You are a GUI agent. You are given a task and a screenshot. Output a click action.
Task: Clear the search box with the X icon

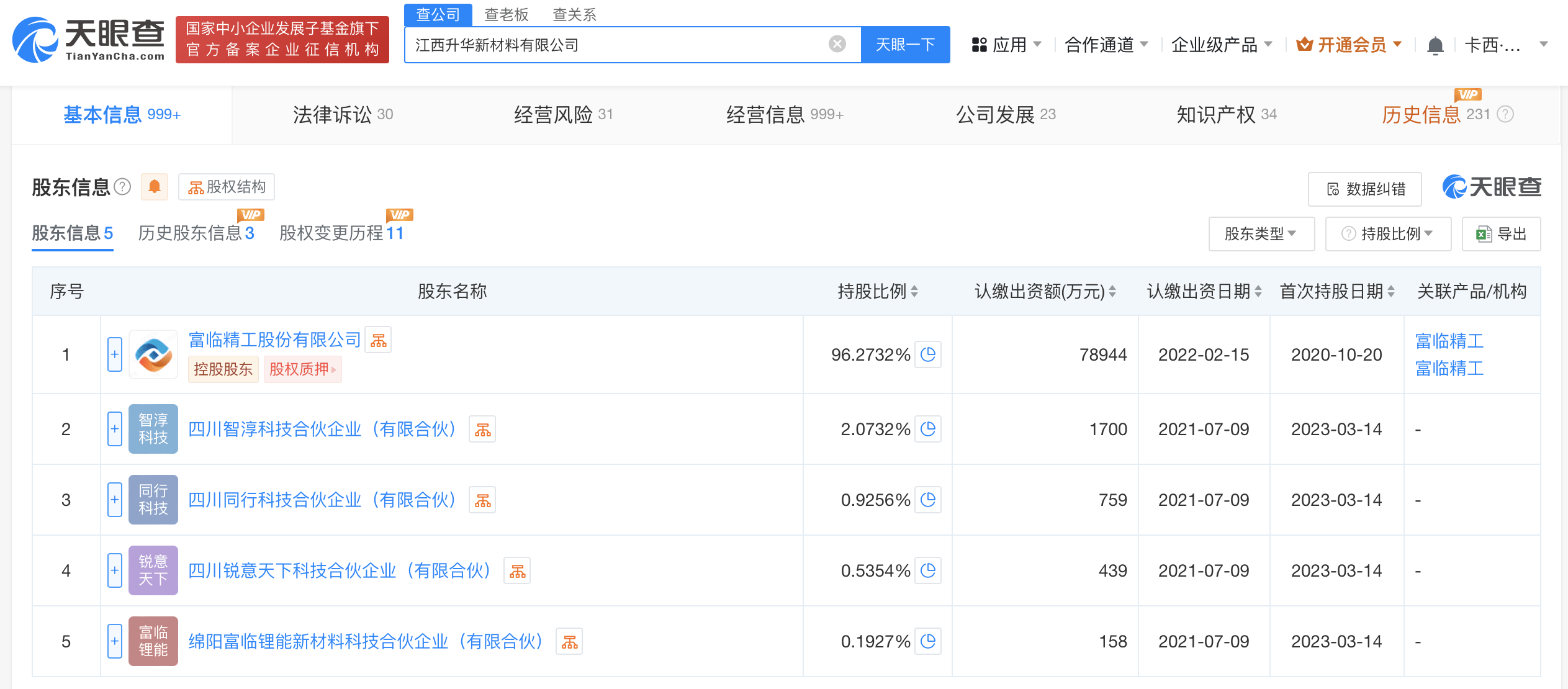point(837,44)
